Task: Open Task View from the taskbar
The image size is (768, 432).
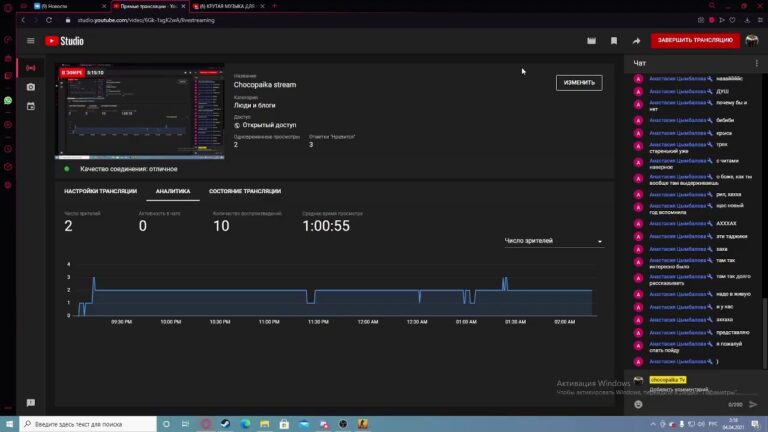Action: [x=185, y=424]
